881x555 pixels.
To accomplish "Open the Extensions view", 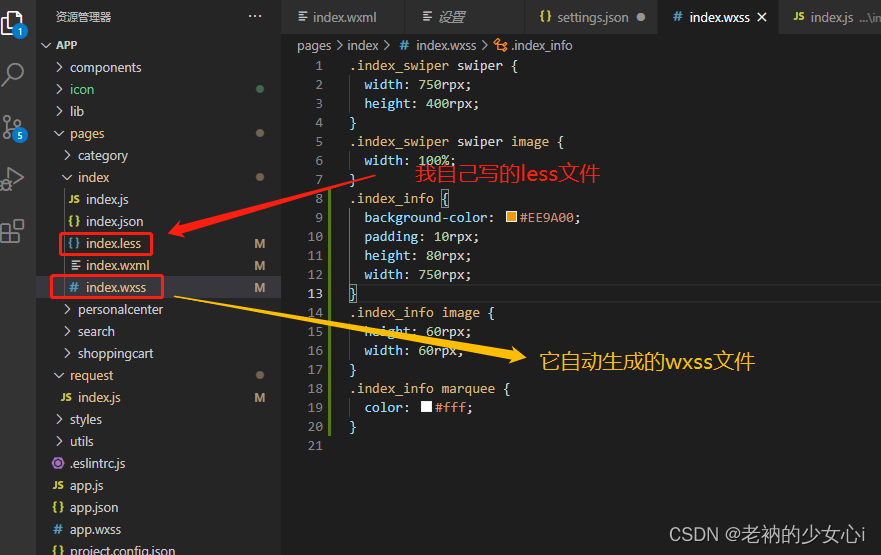I will pos(12,231).
